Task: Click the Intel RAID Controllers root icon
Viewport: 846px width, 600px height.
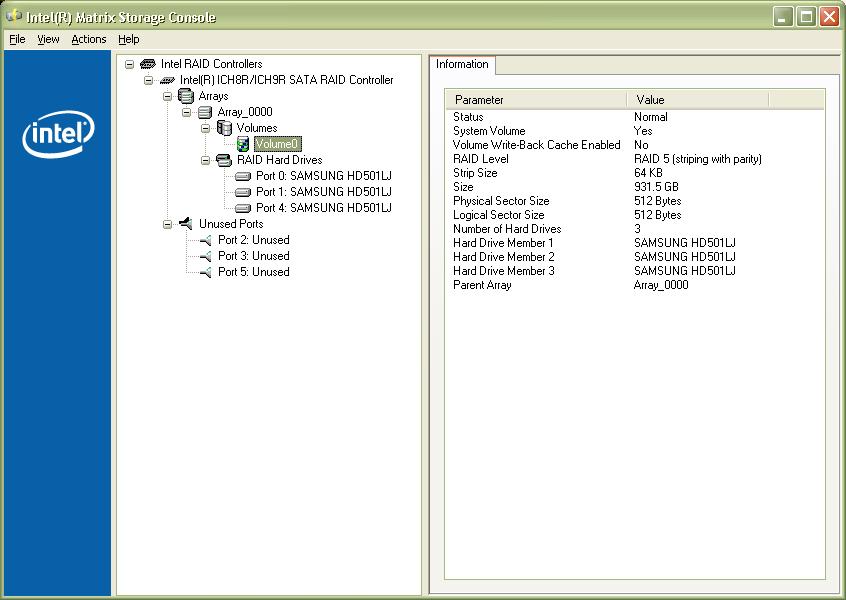Action: pyautogui.click(x=147, y=64)
